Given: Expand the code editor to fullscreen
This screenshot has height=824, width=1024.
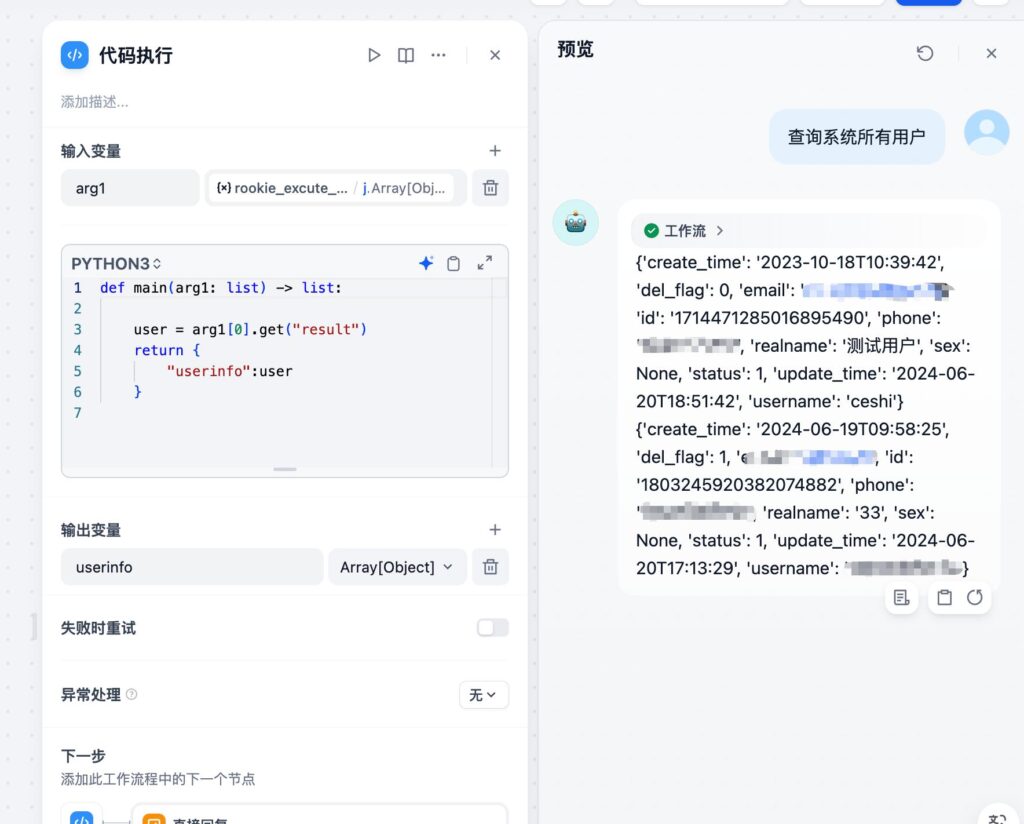Looking at the screenshot, I should [485, 263].
